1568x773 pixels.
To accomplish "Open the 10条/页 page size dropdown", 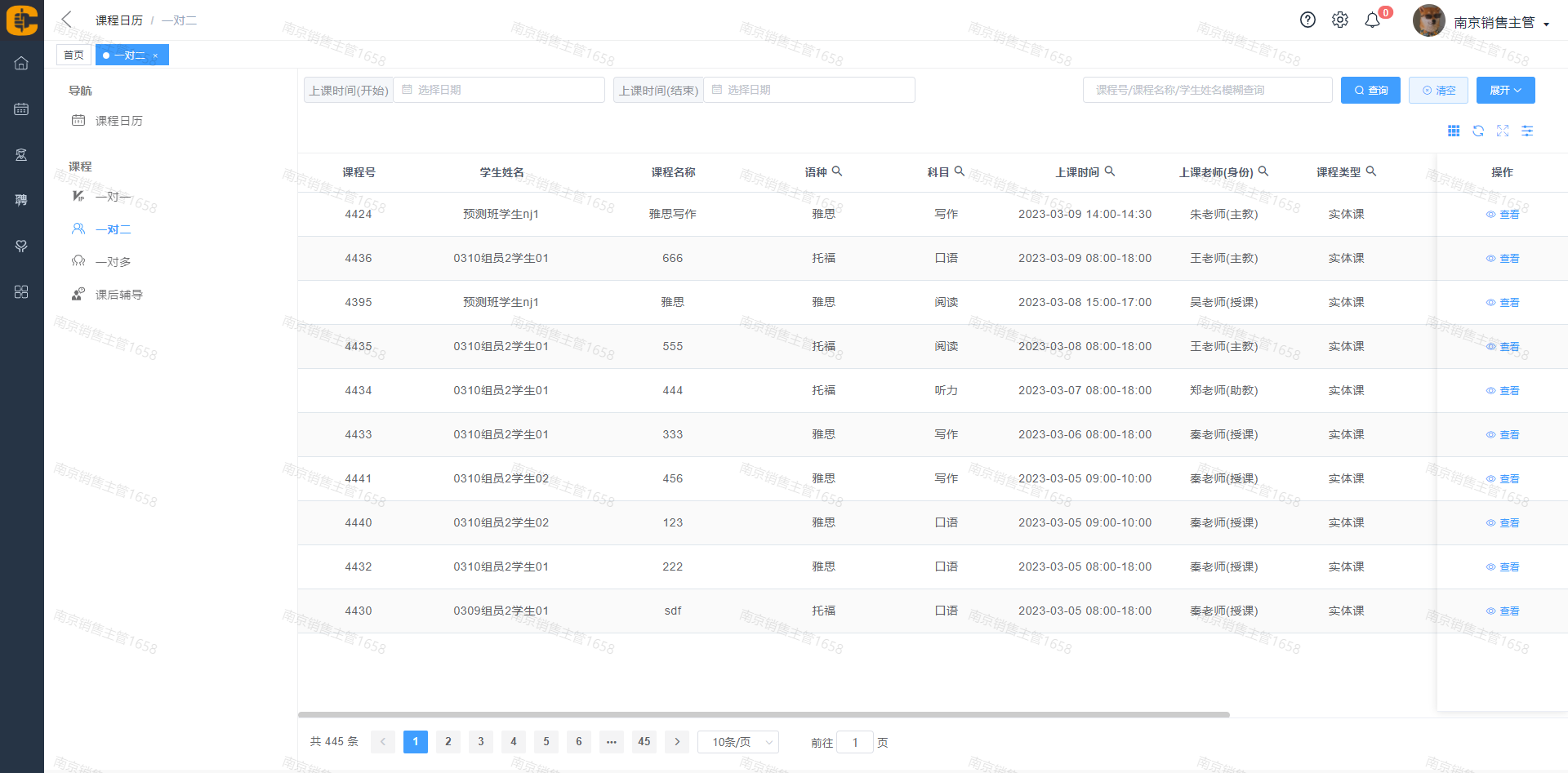I will tap(738, 742).
